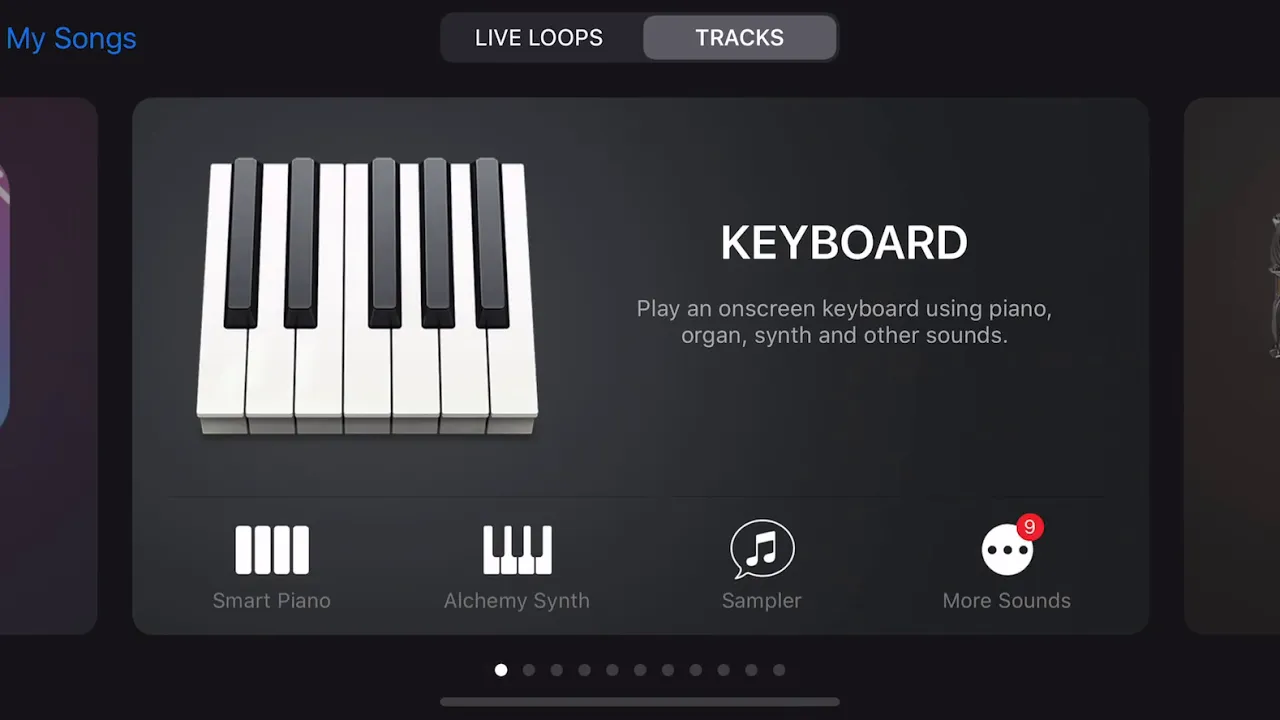This screenshot has height=720, width=1280.
Task: Click the red 9 notification badge
Action: [1030, 527]
